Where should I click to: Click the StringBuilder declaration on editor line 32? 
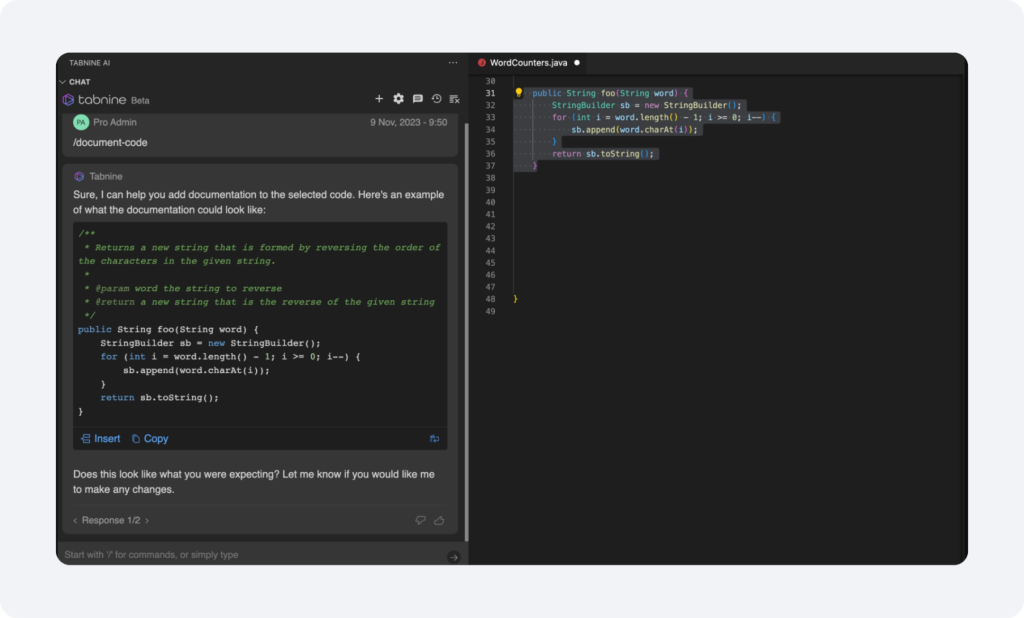pyautogui.click(x=647, y=105)
